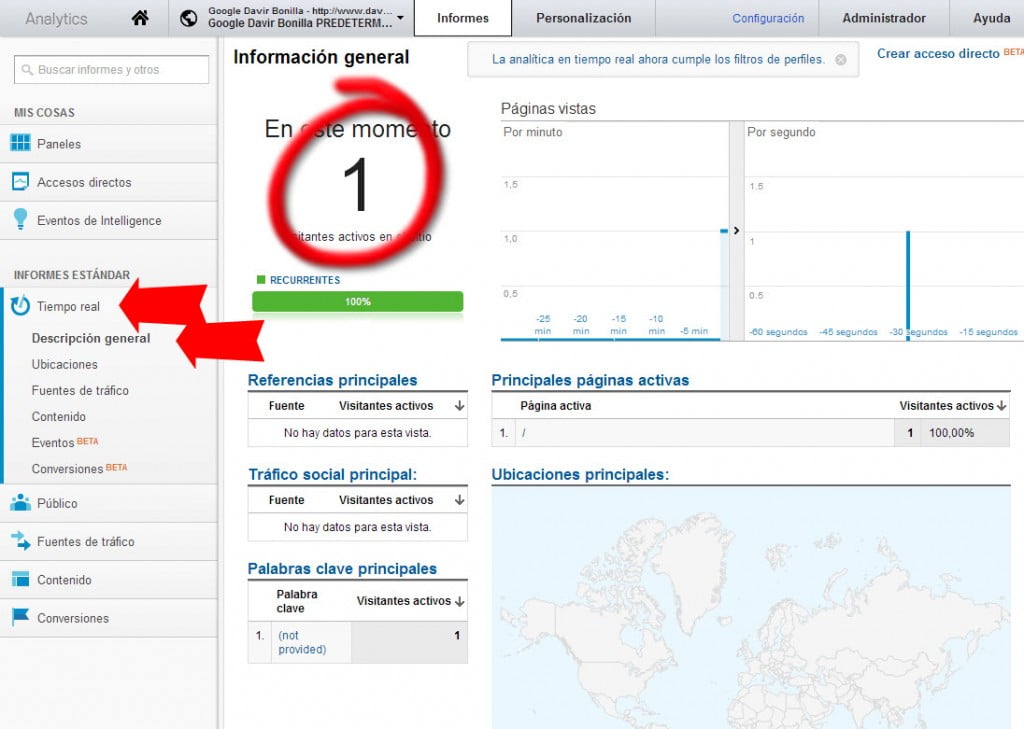
Task: Click the Crear acceso directo BETA link
Action: point(937,53)
